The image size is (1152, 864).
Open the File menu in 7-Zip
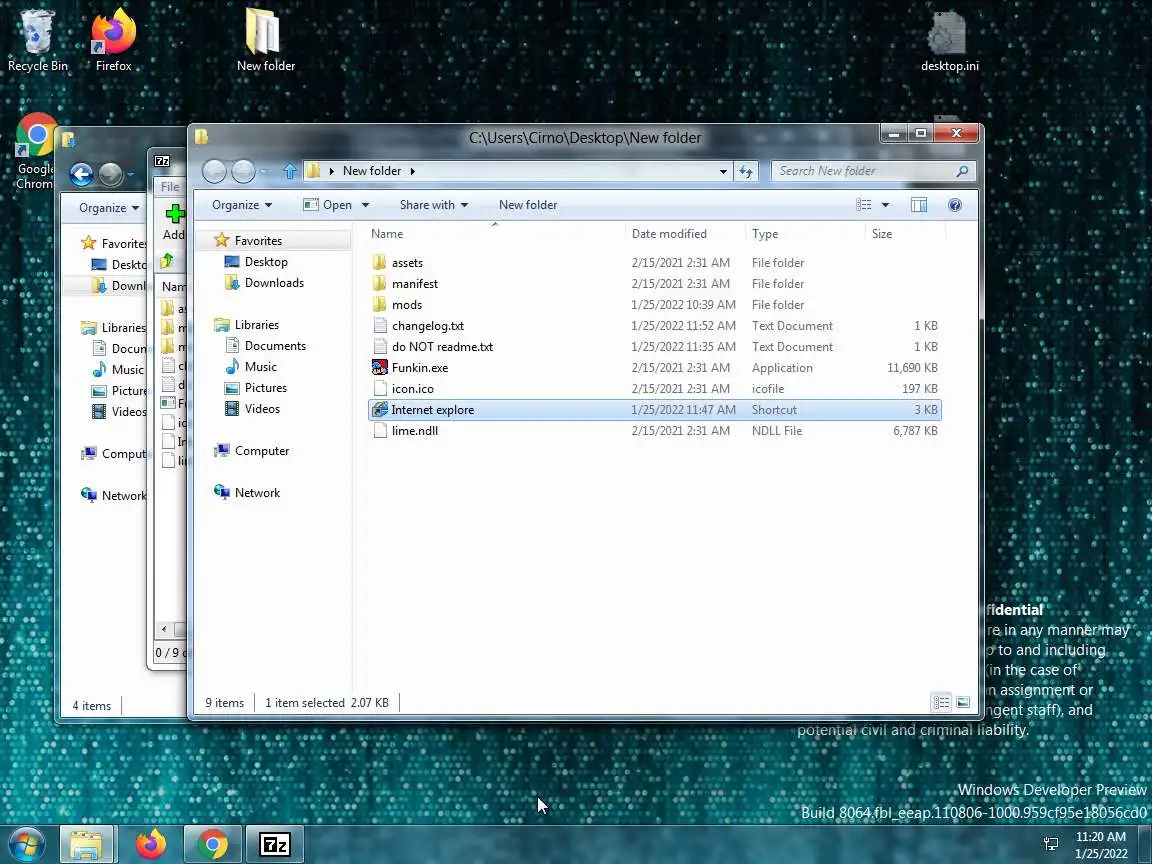point(170,187)
